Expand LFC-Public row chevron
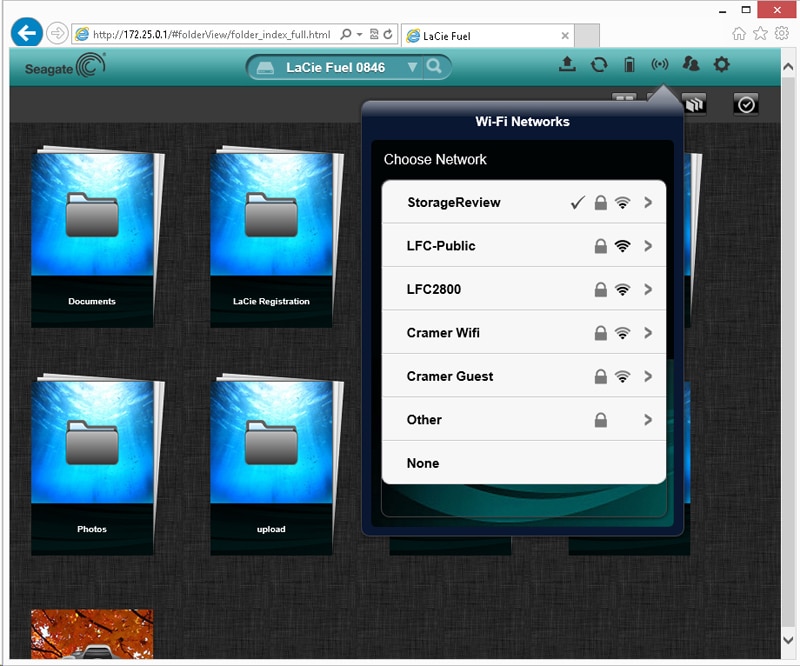 coord(648,246)
